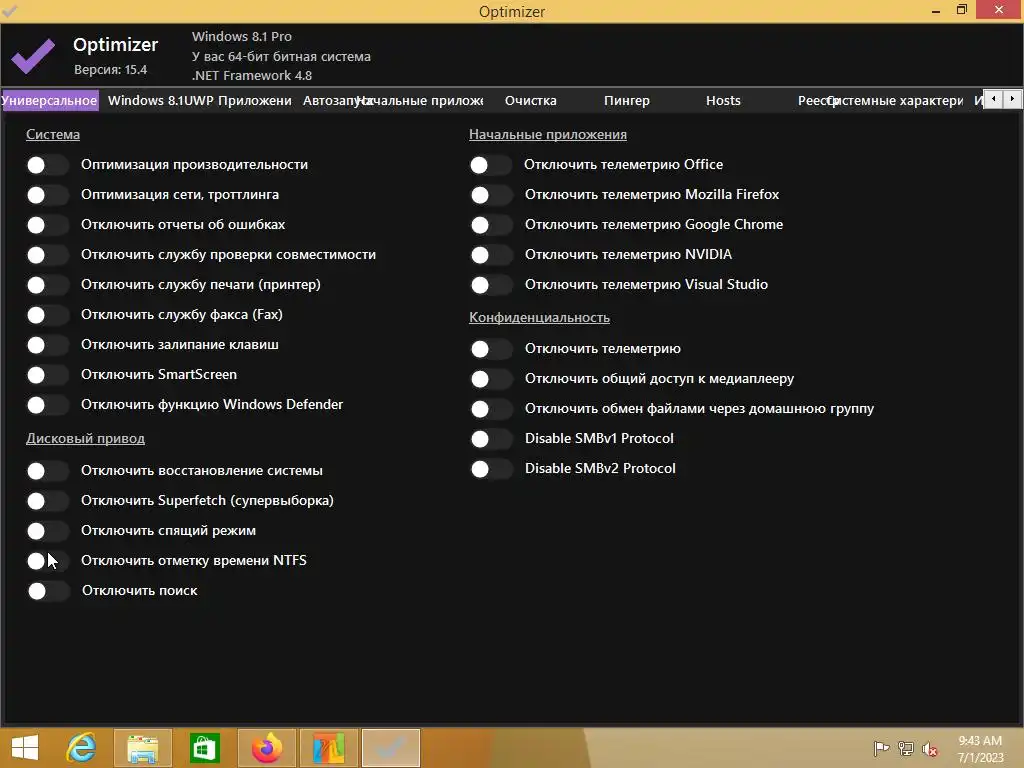Toggle Отключить поиск switch

(48, 590)
